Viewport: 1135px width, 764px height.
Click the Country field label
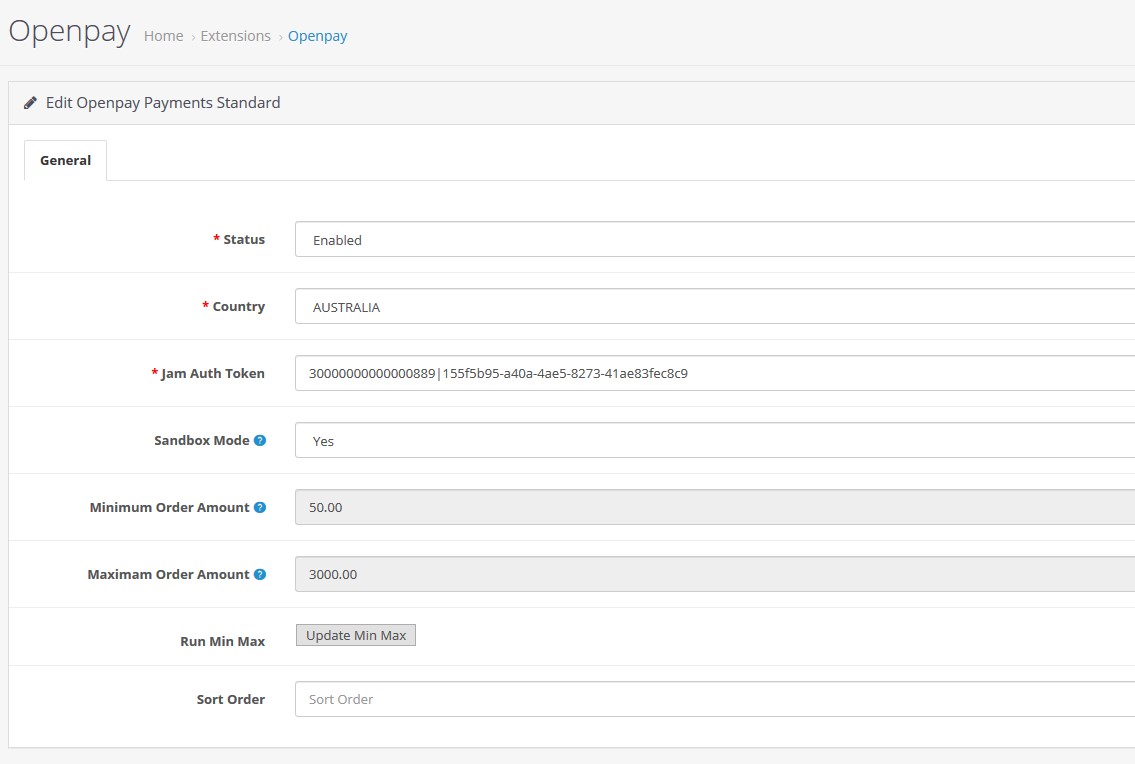[238, 307]
